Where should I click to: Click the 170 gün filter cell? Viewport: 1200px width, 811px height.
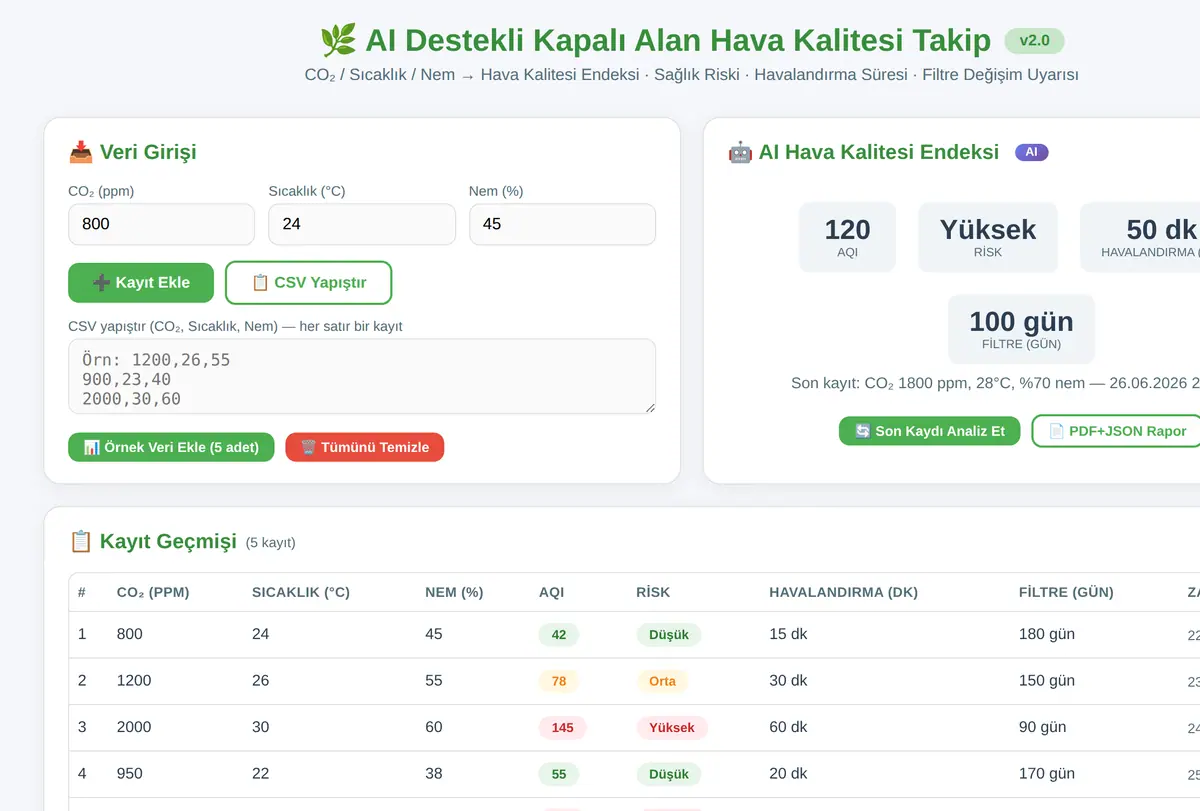pos(1047,773)
